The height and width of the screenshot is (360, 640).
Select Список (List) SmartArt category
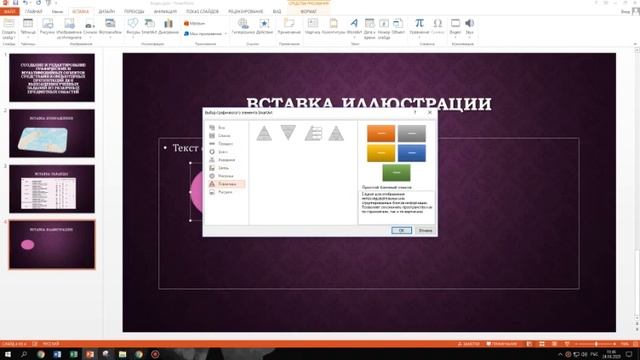pyautogui.click(x=226, y=136)
